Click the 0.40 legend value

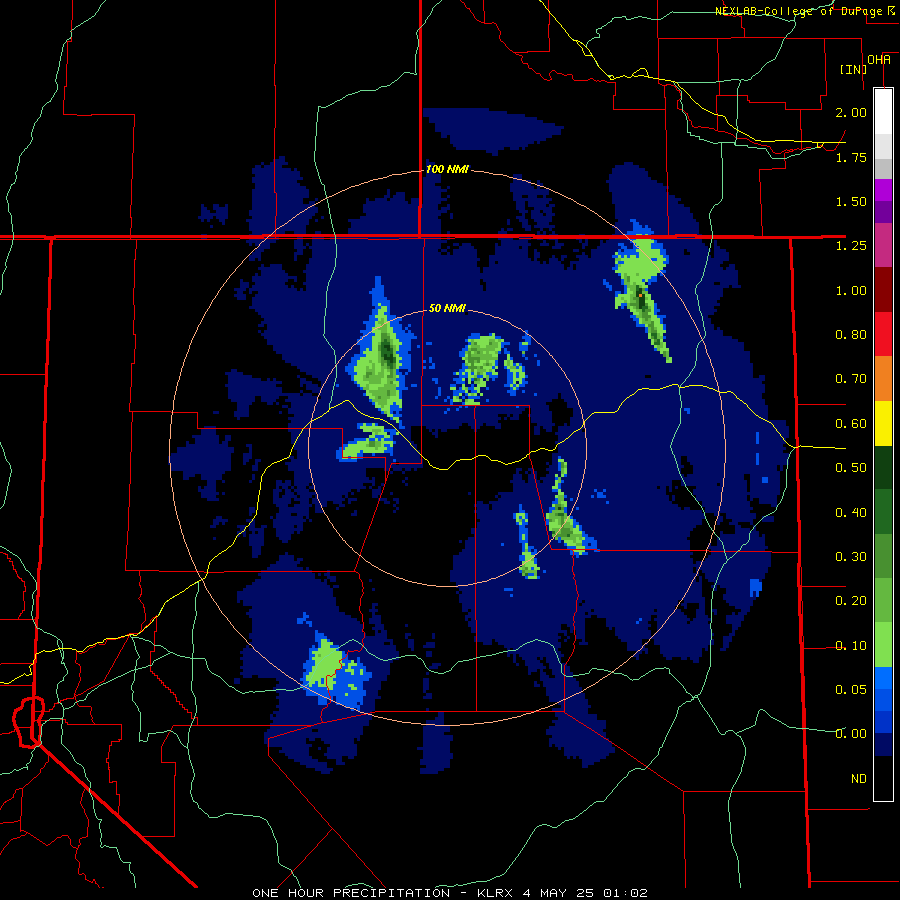[851, 513]
